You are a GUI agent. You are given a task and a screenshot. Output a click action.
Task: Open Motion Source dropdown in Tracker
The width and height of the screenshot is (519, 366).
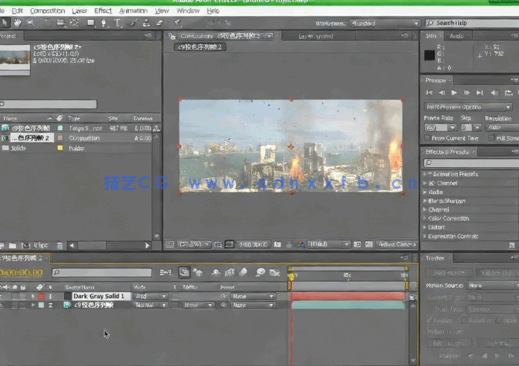tap(493, 285)
